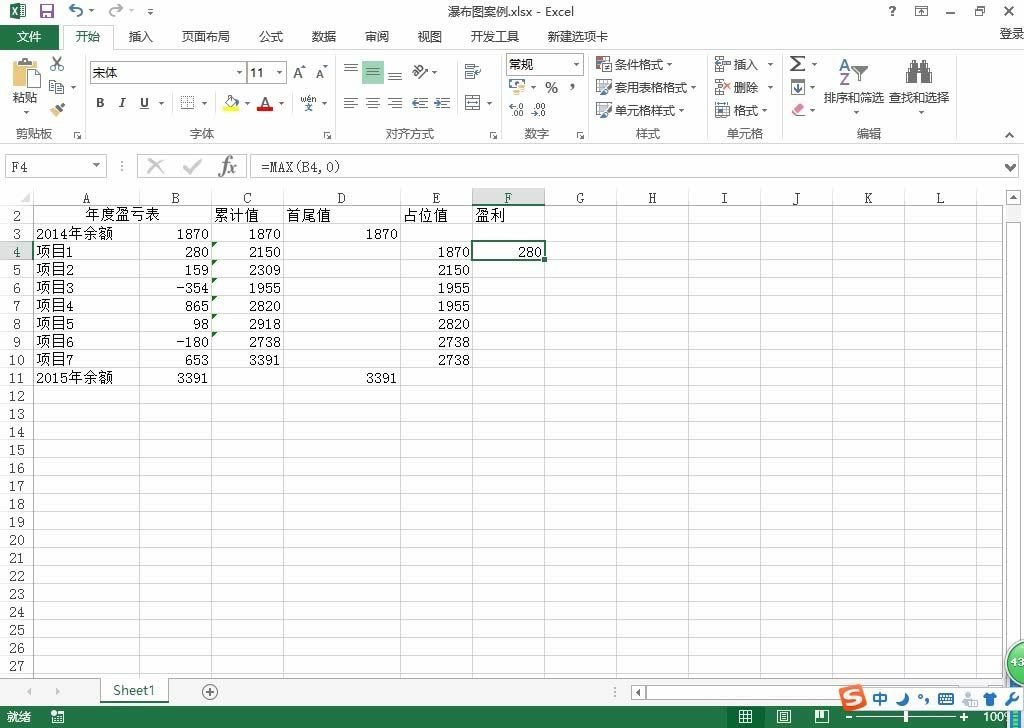This screenshot has height=728, width=1024.
Task: Open the 插入 ribbon tab
Action: pyautogui.click(x=140, y=37)
